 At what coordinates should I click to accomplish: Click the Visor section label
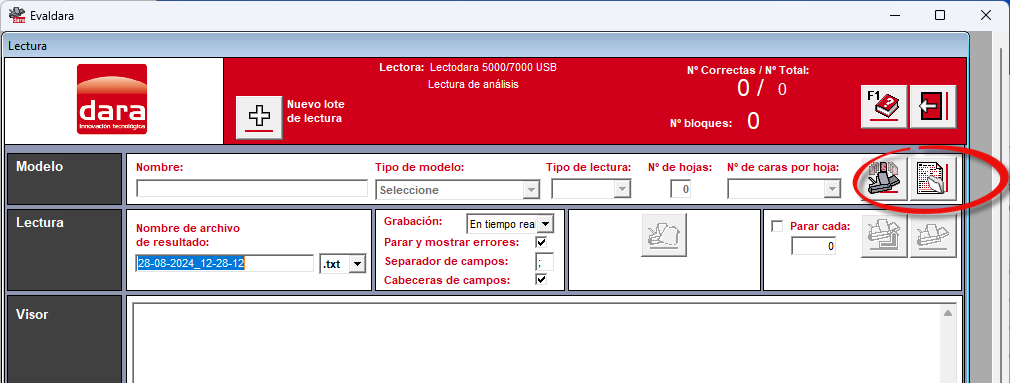tap(32, 315)
